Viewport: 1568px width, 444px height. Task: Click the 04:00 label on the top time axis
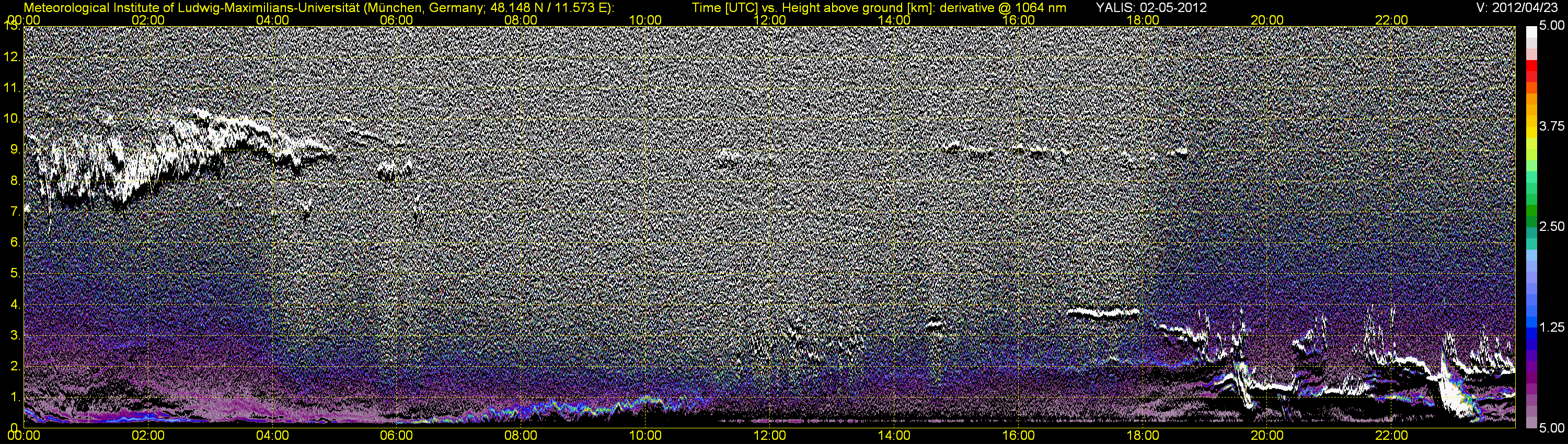(273, 20)
